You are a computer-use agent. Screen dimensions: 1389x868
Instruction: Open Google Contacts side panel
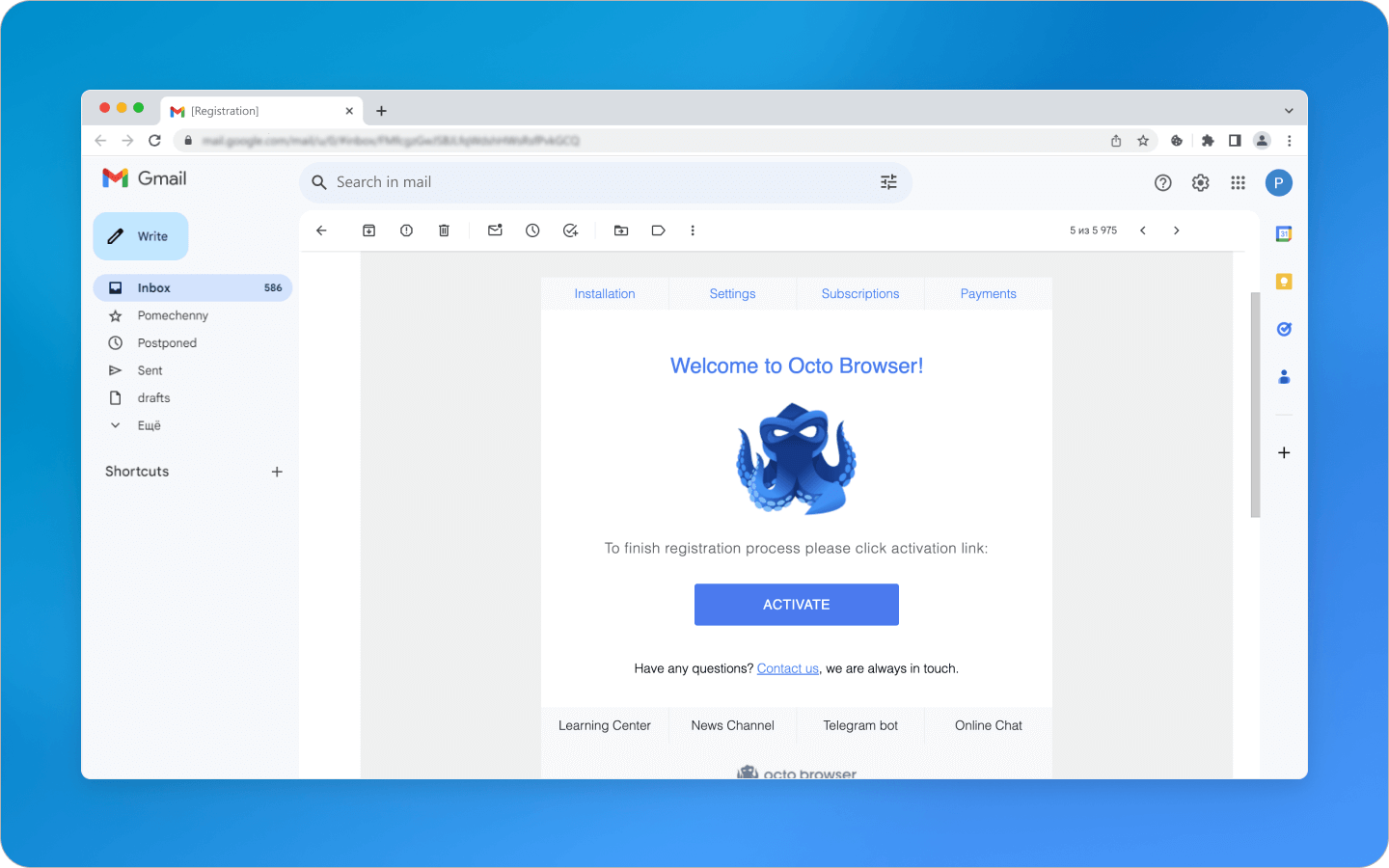pyautogui.click(x=1283, y=376)
